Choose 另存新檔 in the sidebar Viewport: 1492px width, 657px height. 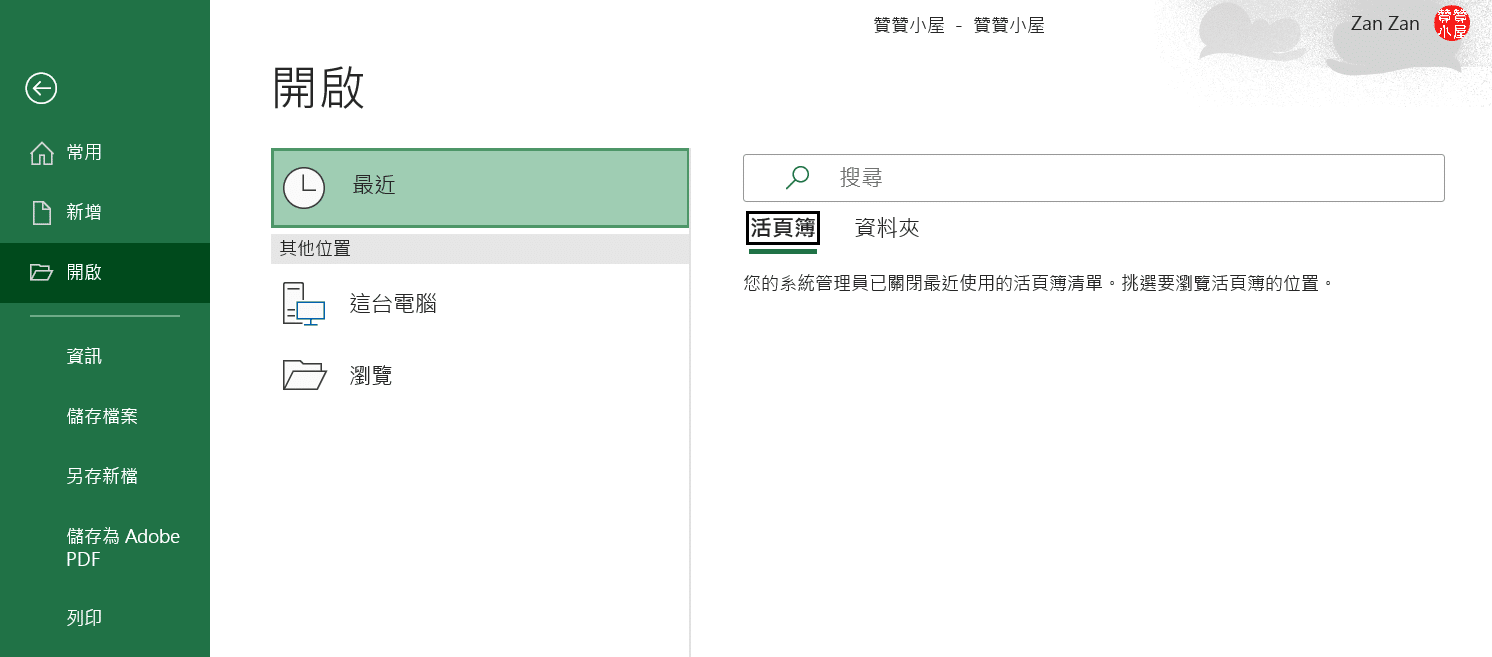click(x=102, y=476)
